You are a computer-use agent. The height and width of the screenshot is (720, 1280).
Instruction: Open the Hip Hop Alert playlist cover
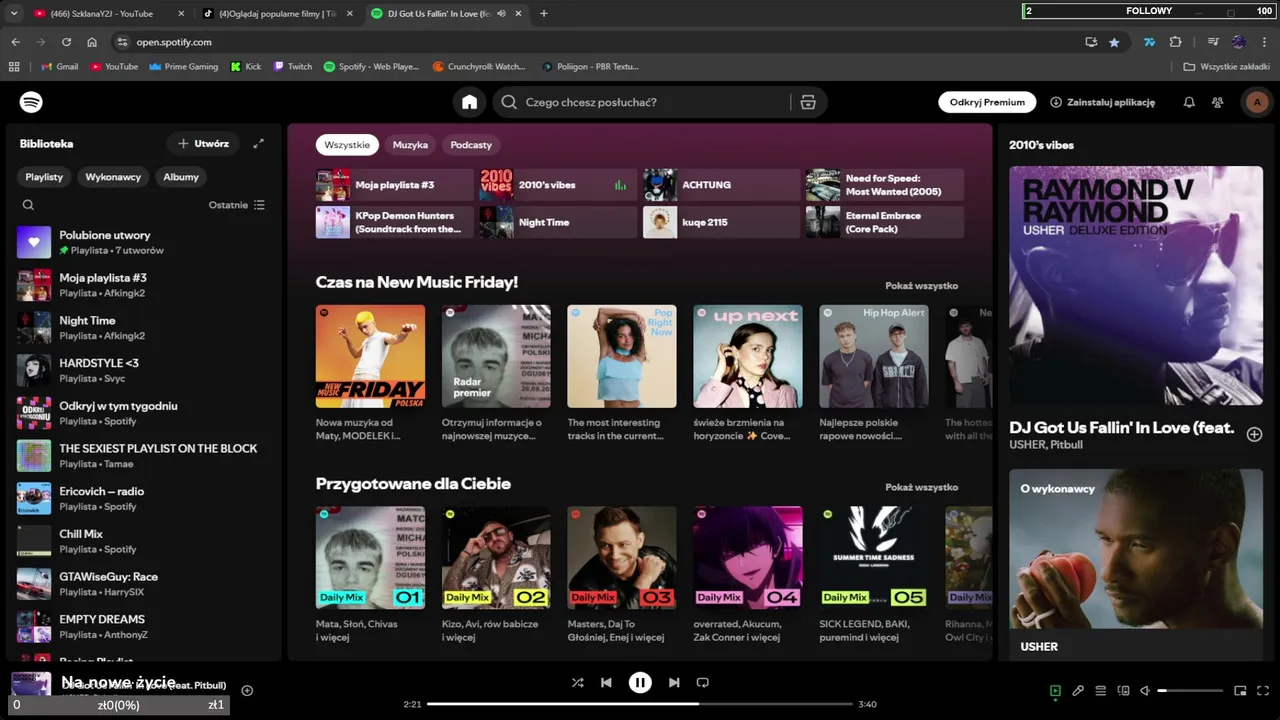click(x=874, y=356)
